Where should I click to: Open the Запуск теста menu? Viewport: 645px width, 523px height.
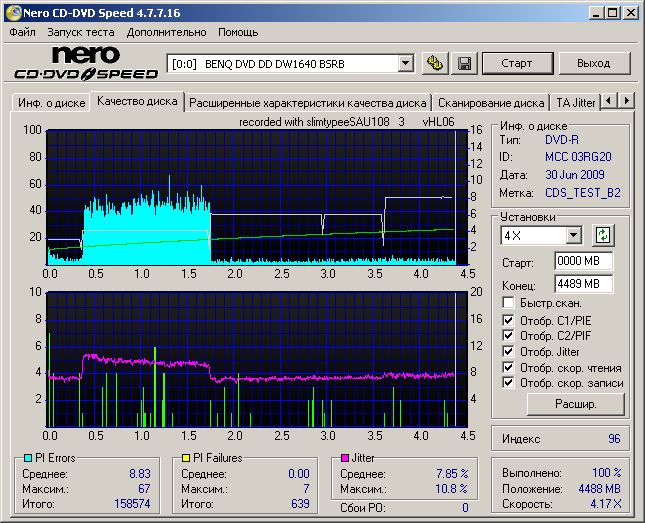tap(81, 32)
